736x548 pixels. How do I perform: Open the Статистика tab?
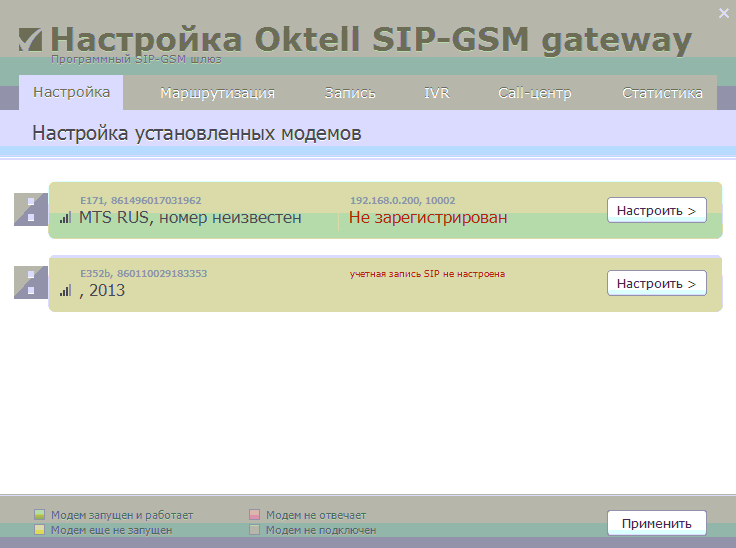coord(662,93)
